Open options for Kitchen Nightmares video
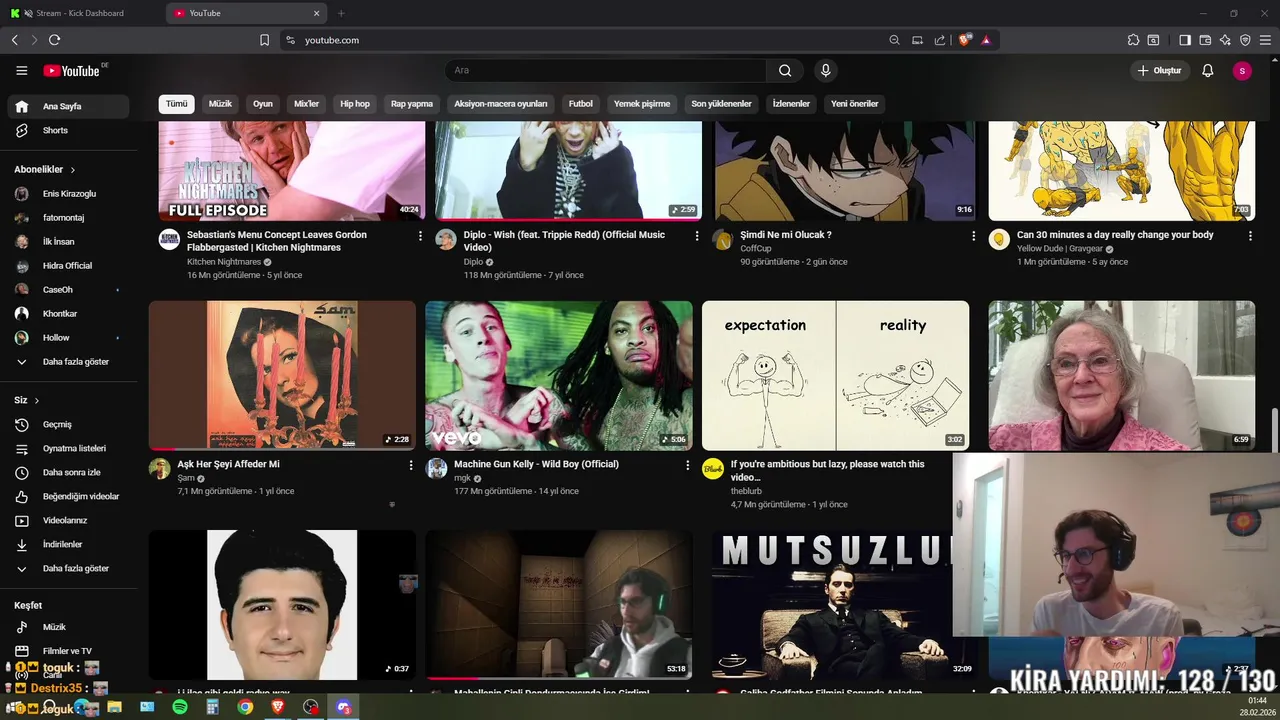 [420, 236]
